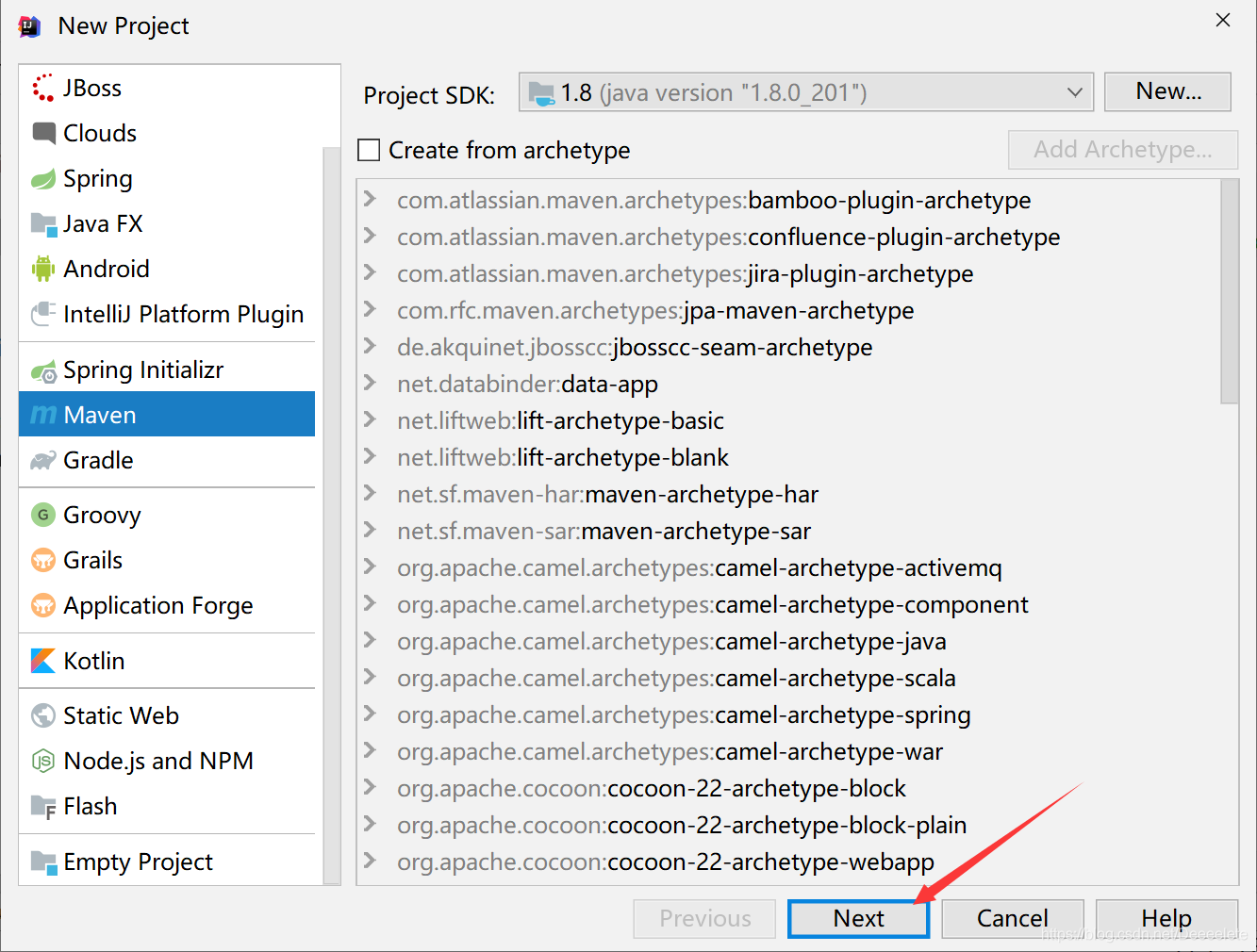
Task: Select camel-archetype-scala row
Action: coord(788,678)
